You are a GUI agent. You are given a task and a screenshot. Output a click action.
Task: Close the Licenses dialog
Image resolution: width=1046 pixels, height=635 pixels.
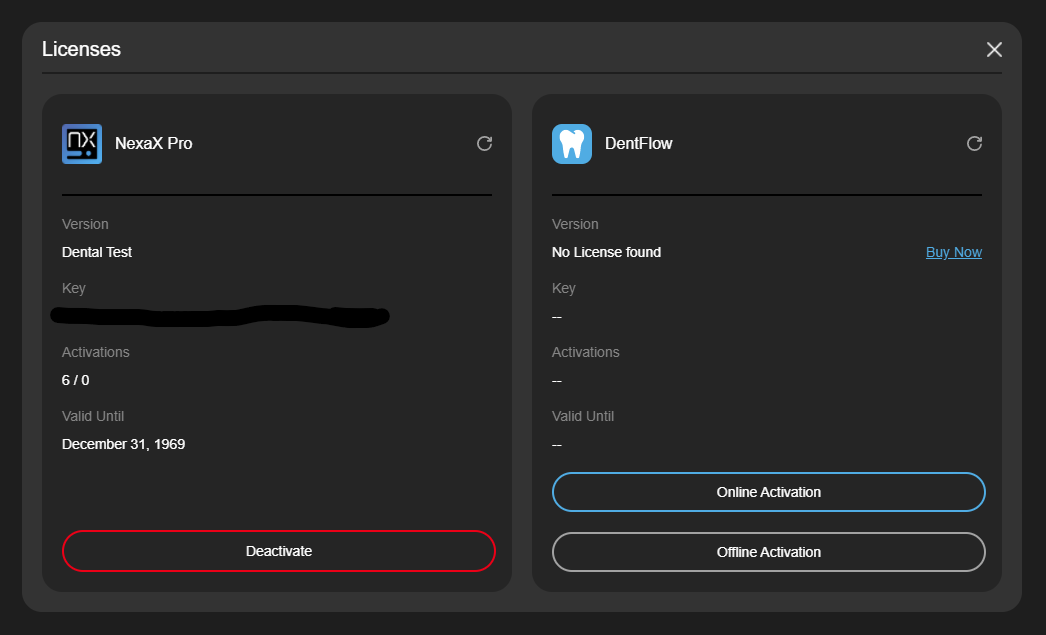(x=994, y=49)
